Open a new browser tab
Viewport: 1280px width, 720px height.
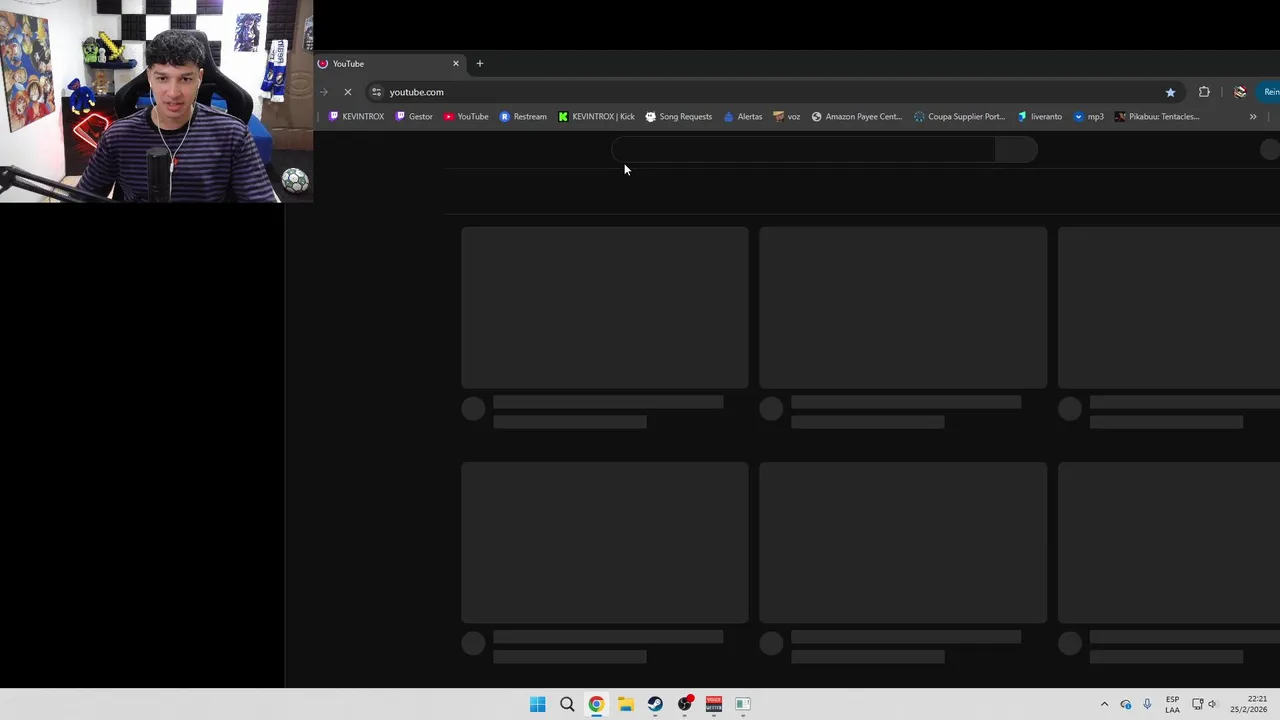click(480, 63)
